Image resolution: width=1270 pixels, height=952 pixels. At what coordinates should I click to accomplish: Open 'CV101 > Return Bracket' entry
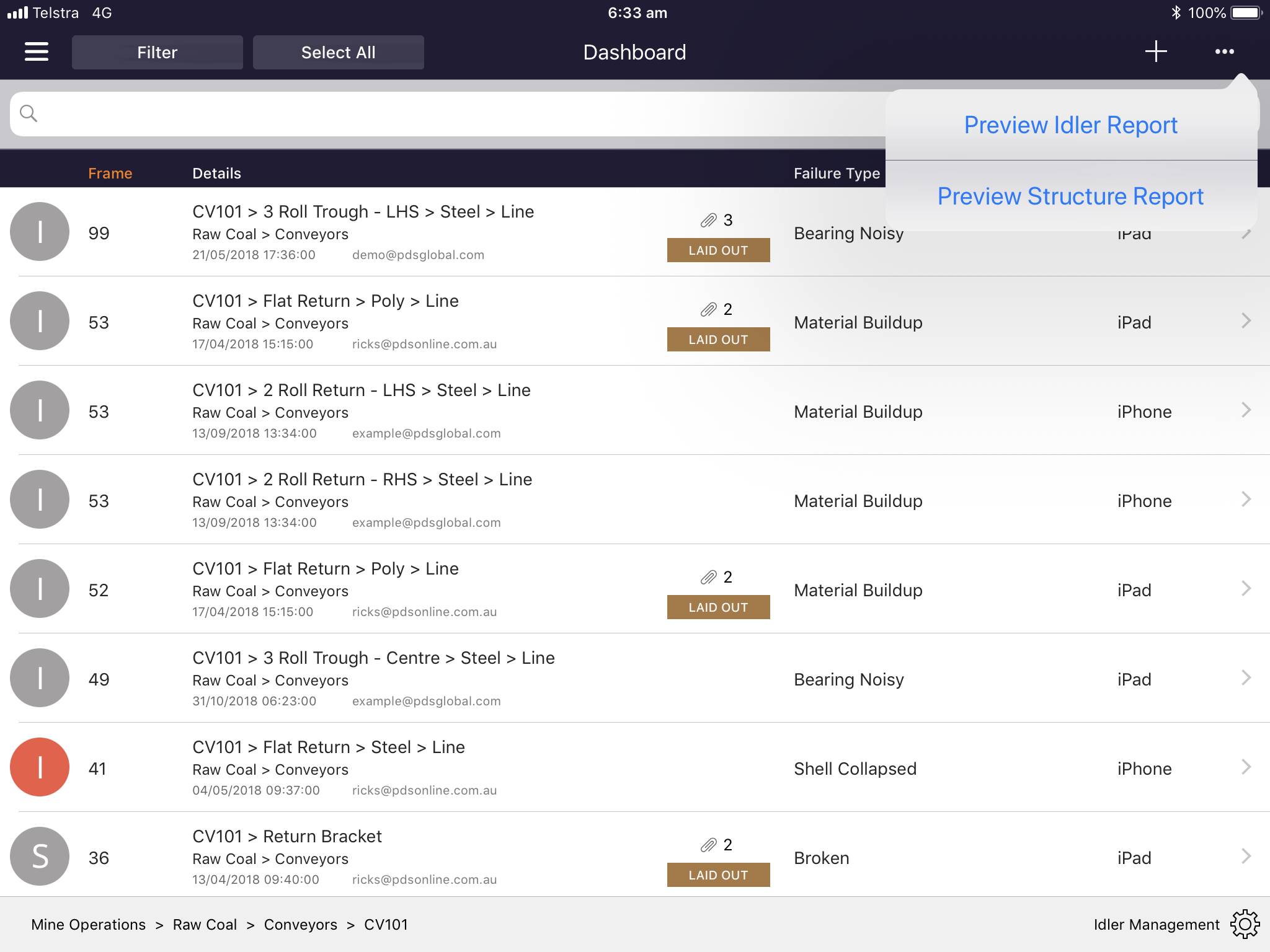coord(287,837)
